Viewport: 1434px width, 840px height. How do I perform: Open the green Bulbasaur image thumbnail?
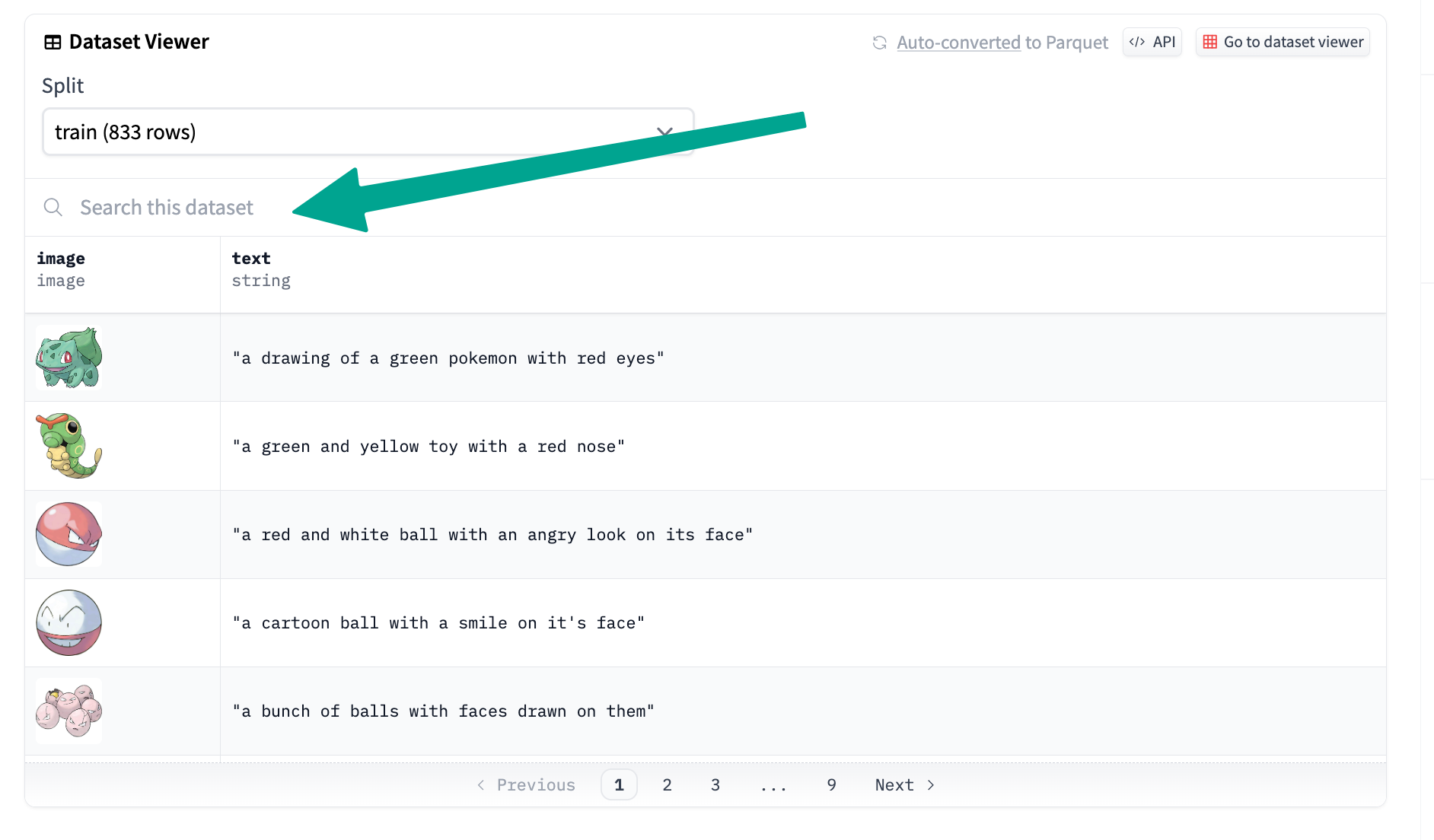point(69,358)
